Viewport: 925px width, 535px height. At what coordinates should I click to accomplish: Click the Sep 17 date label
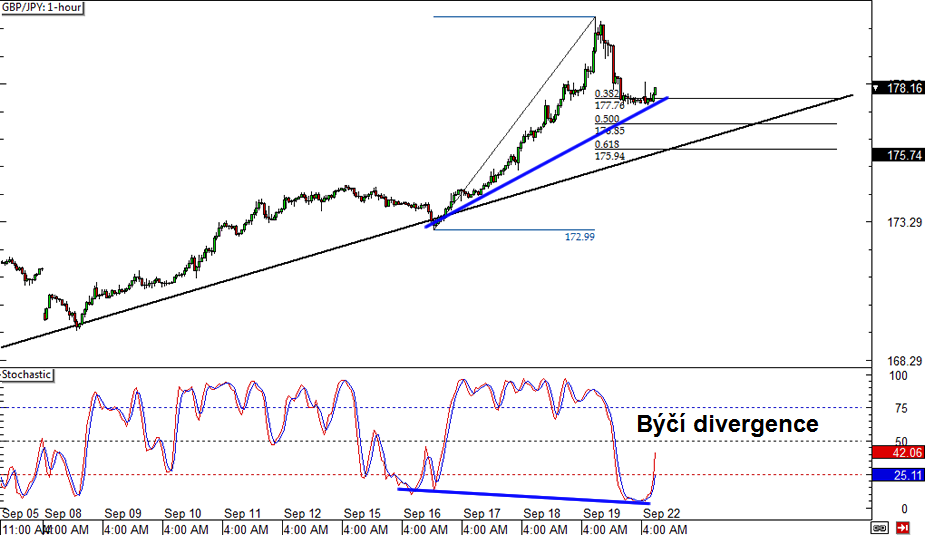pyautogui.click(x=482, y=514)
